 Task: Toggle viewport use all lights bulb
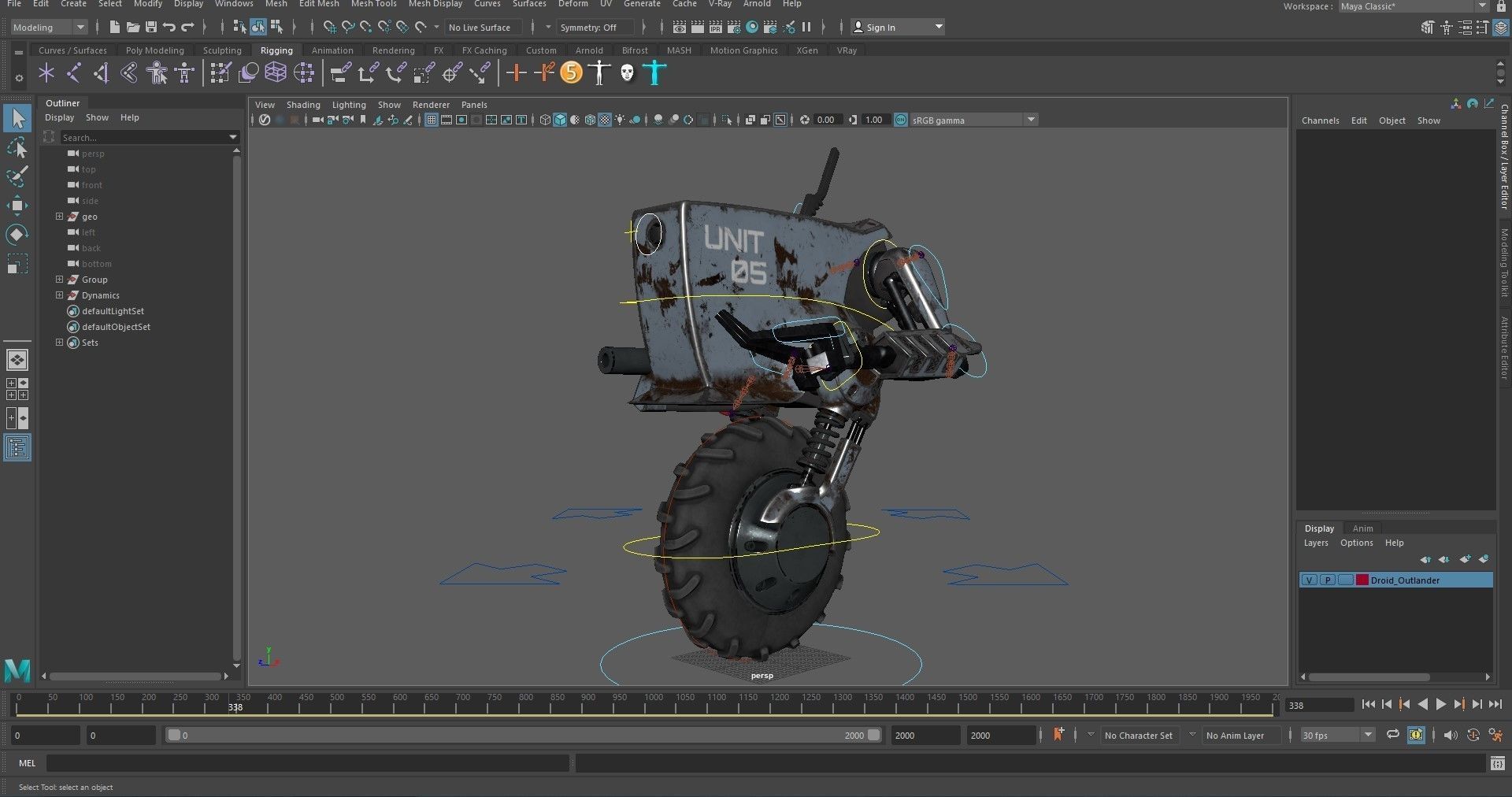621,120
